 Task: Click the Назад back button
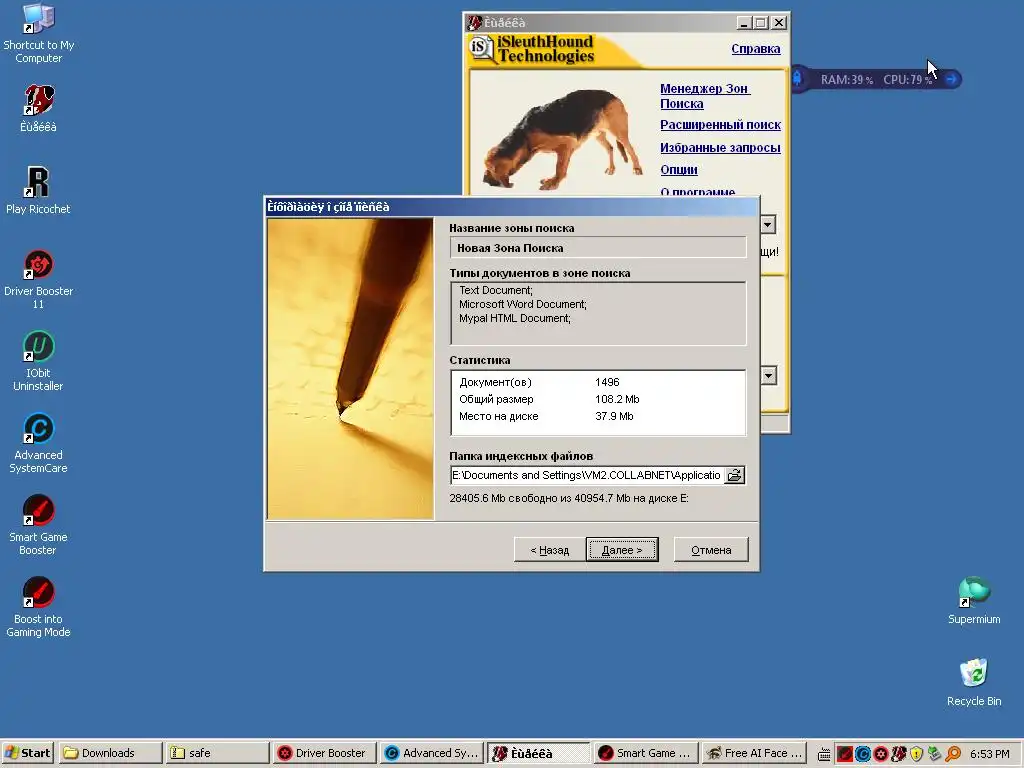coord(549,550)
